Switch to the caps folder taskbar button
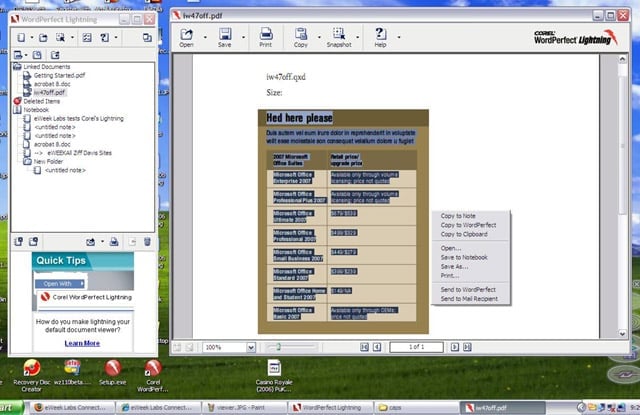 [x=415, y=407]
